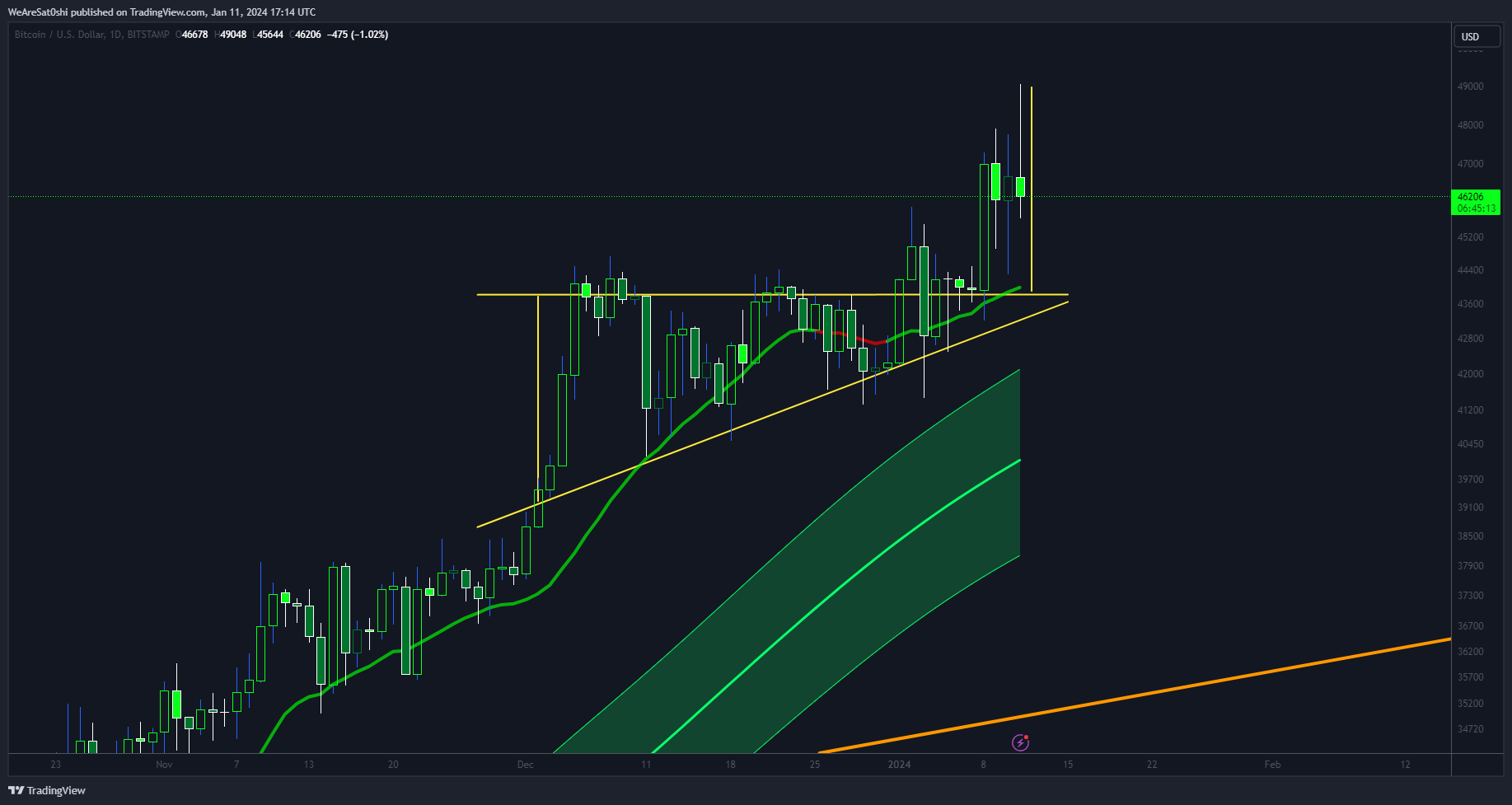Click the date label 12 on the time axis
Image resolution: width=1512 pixels, height=805 pixels.
(1406, 765)
